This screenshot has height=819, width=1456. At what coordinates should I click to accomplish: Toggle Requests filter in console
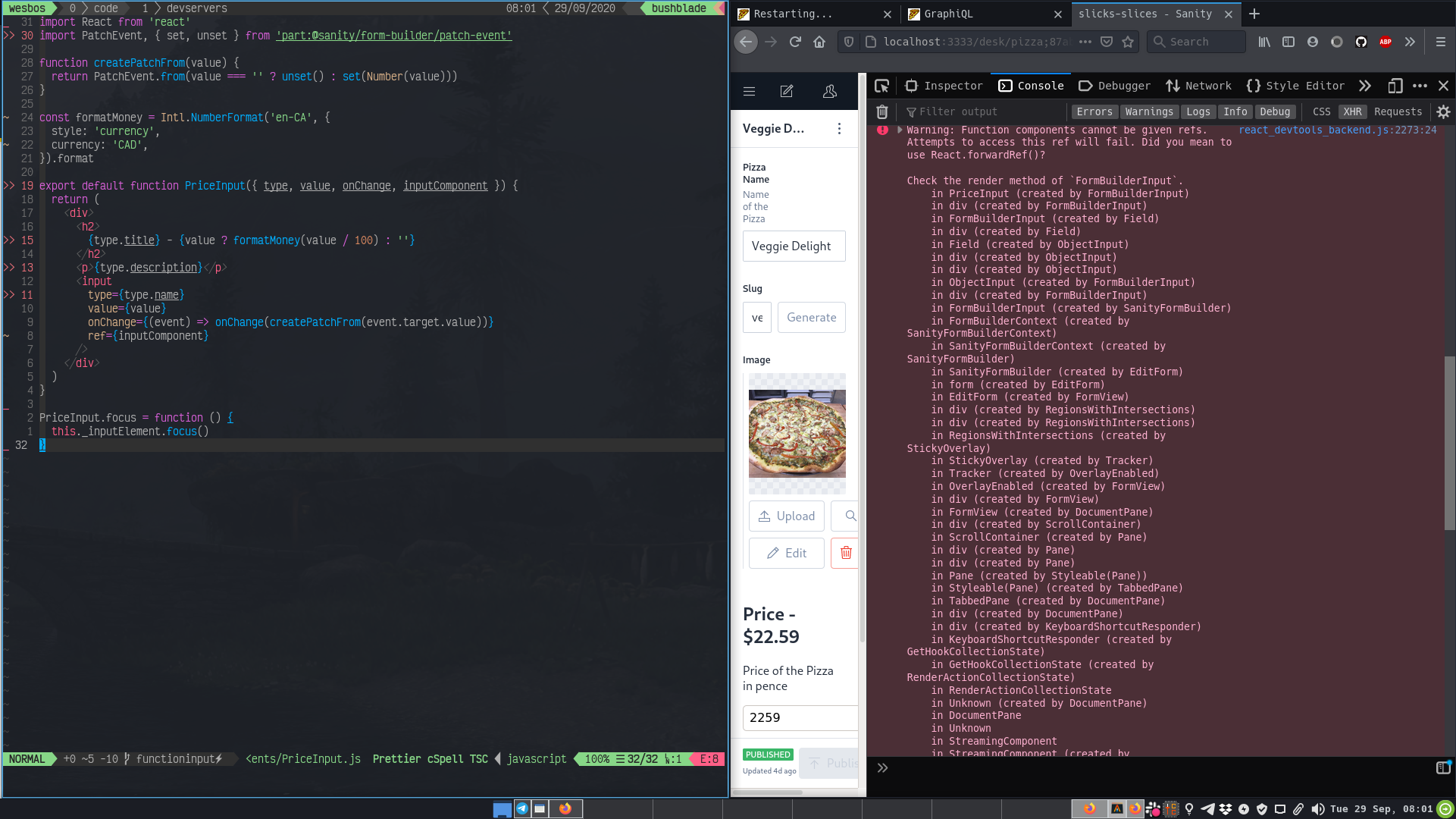[1398, 111]
